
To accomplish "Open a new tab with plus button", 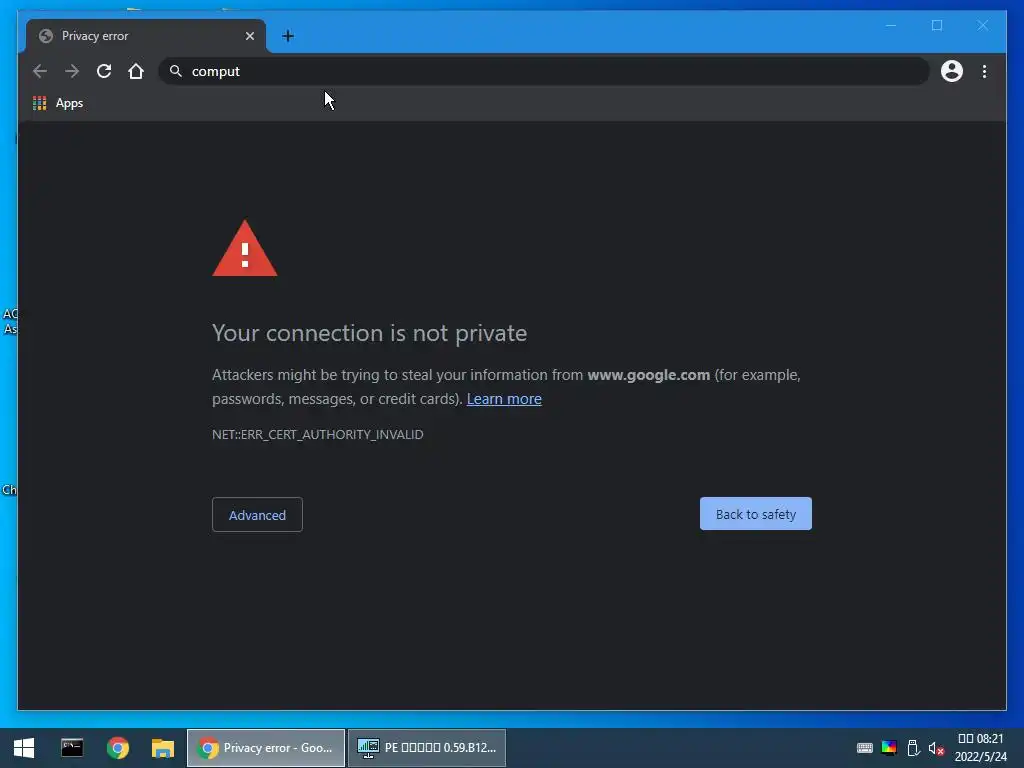I will pos(288,36).
